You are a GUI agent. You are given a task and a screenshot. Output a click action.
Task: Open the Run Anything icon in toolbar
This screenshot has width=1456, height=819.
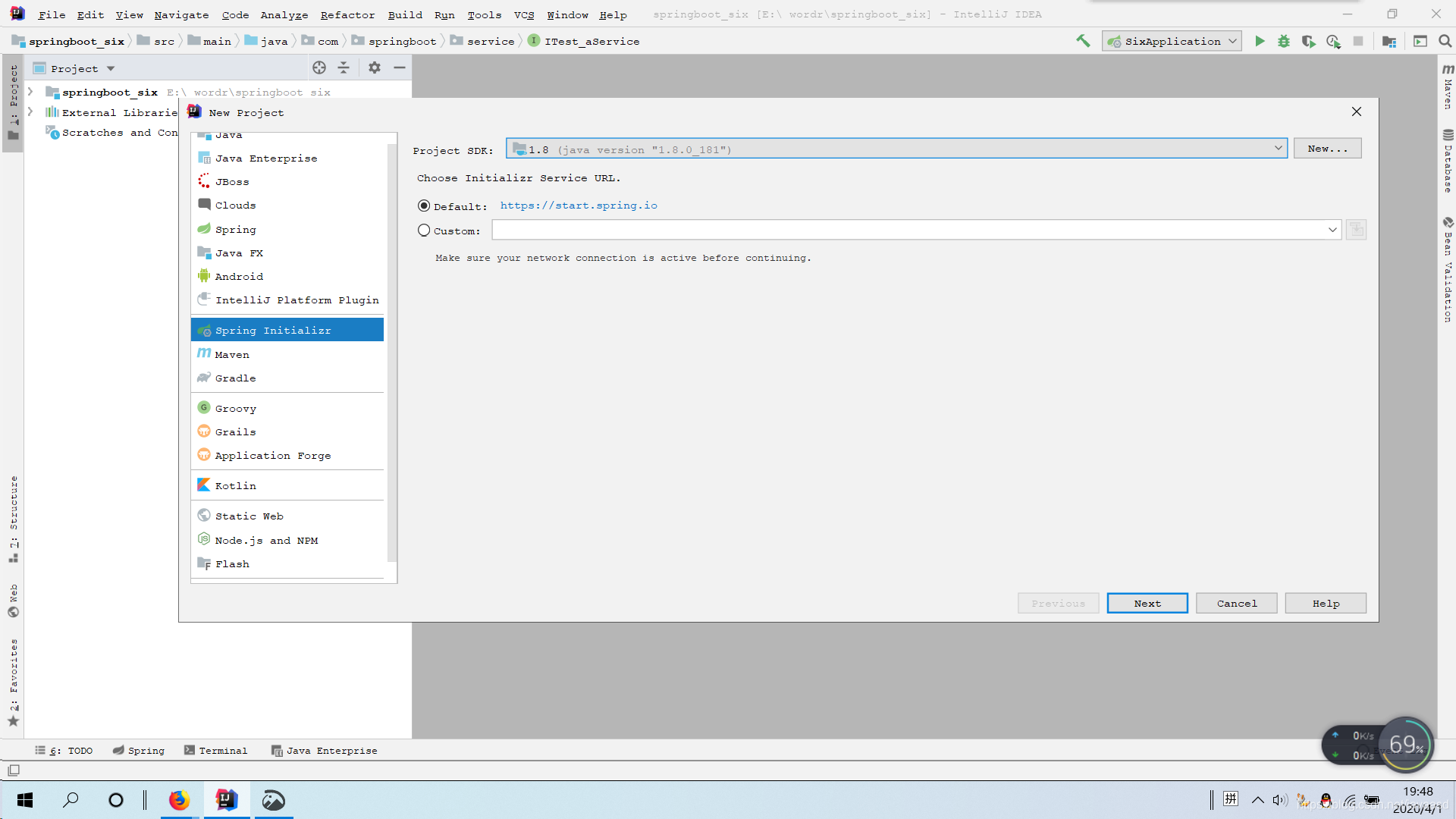pos(1420,41)
